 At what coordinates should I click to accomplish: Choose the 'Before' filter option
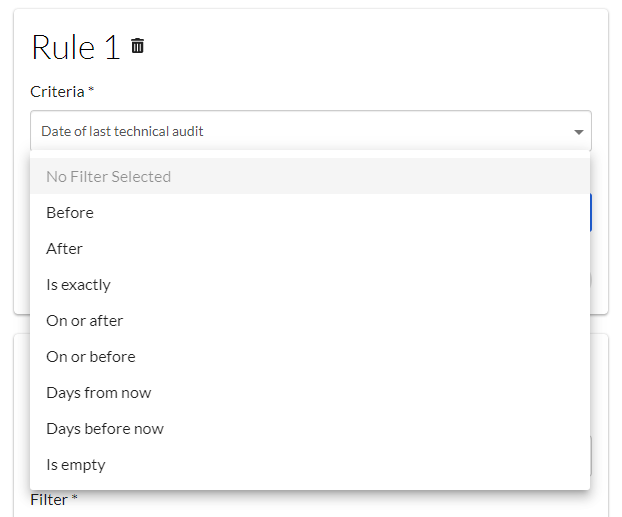point(70,213)
